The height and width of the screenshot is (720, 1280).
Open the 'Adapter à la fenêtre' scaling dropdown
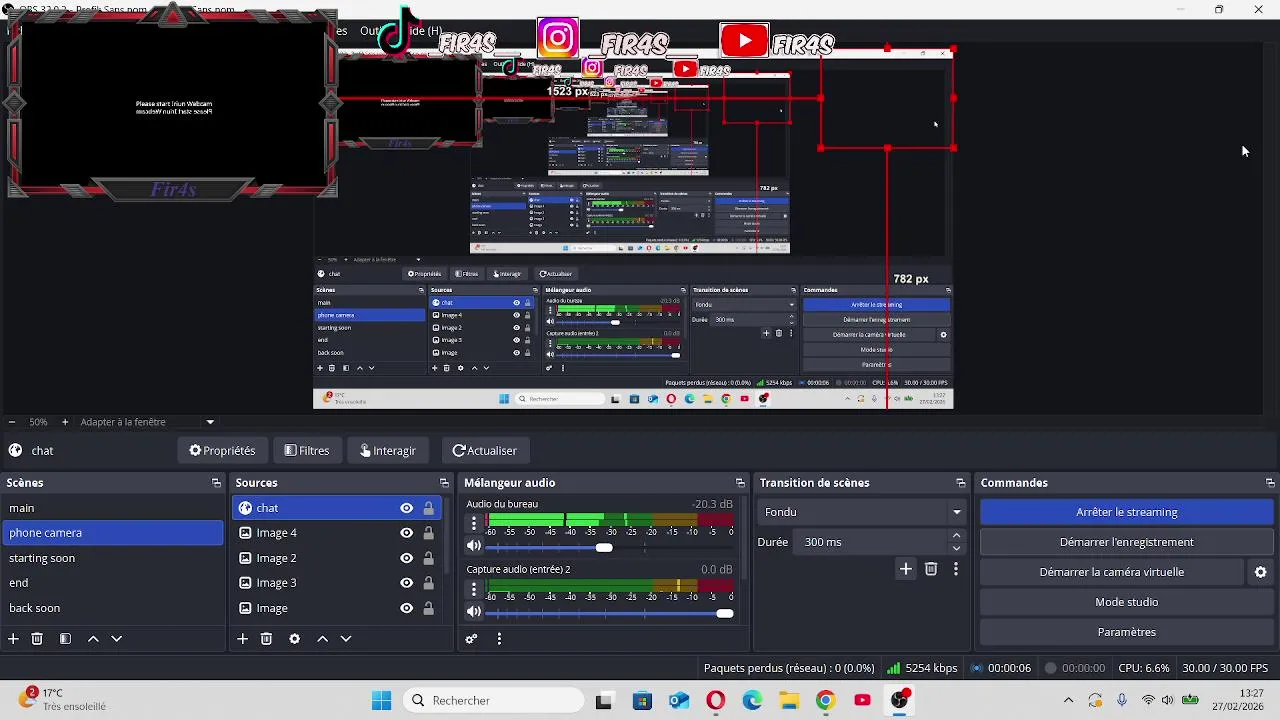click(x=147, y=422)
